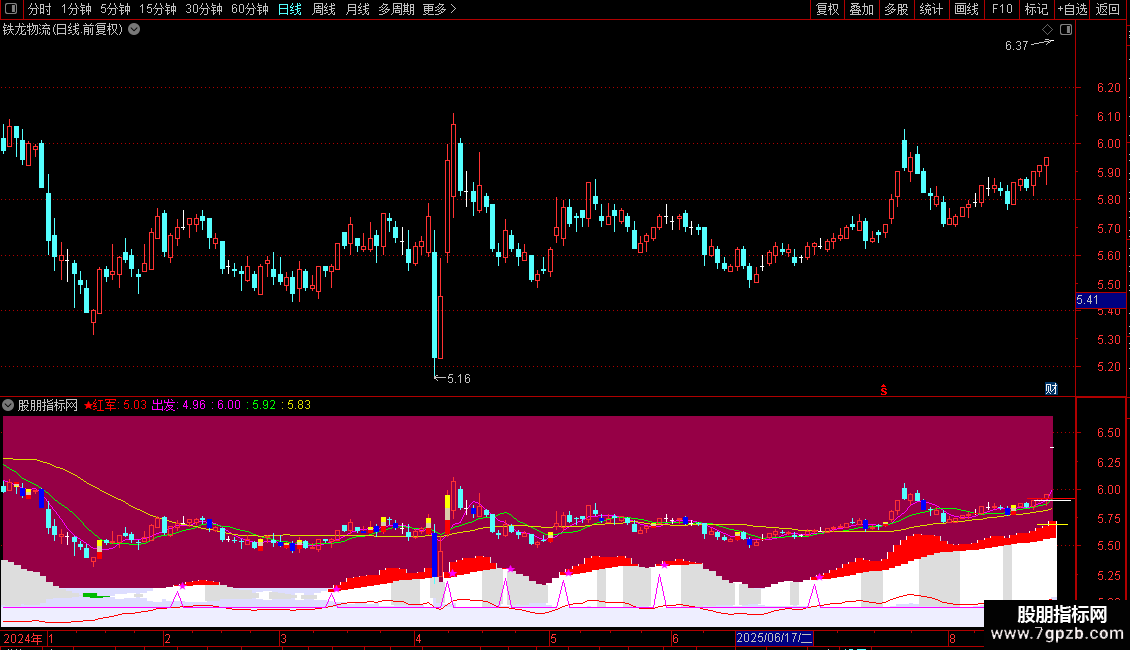This screenshot has width=1130, height=650.
Task: Open the indicator panel dropdown icon
Action: tap(8, 405)
